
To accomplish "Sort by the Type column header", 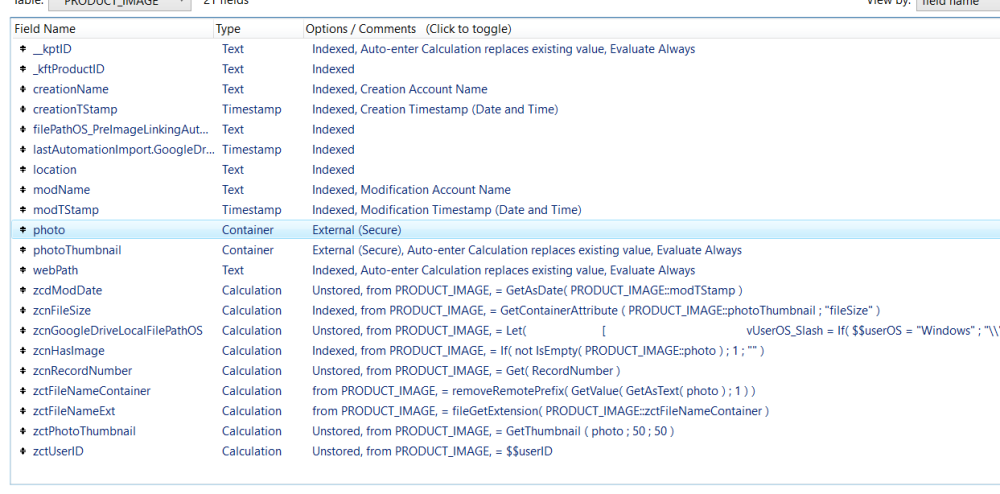I will click(228, 29).
